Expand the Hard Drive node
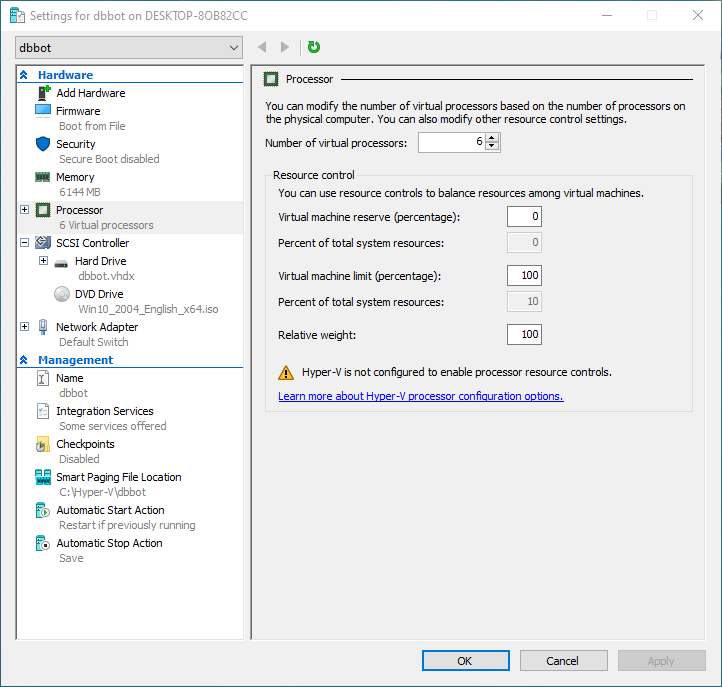 pyautogui.click(x=43, y=261)
